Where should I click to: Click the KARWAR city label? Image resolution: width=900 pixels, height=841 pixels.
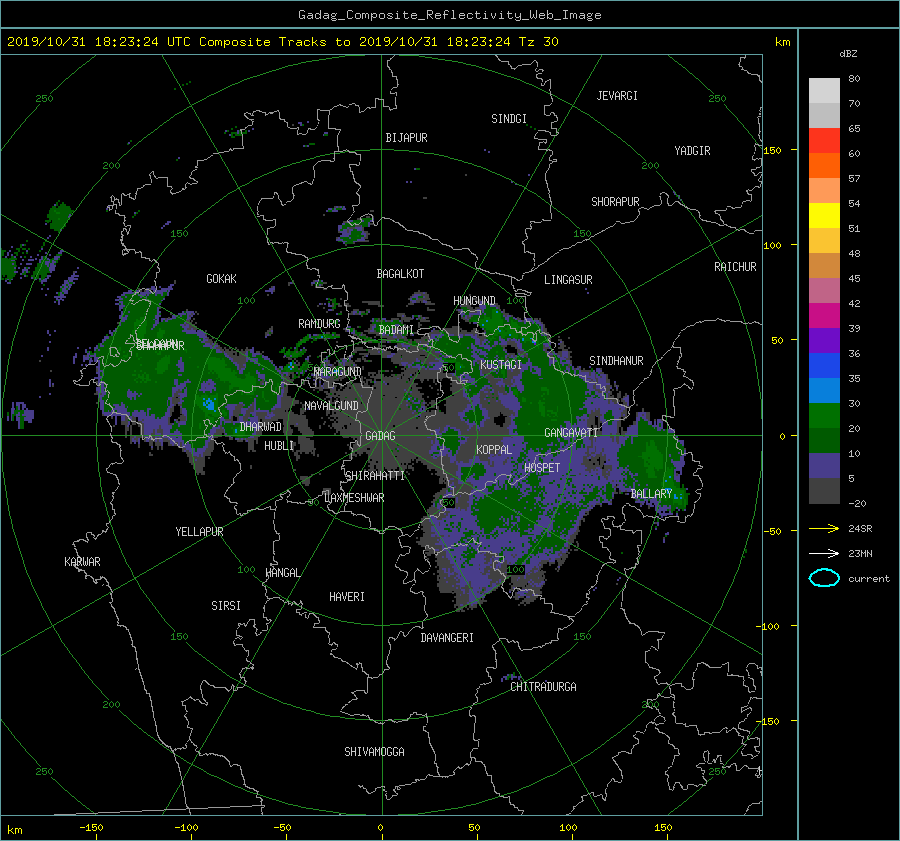coord(82,562)
